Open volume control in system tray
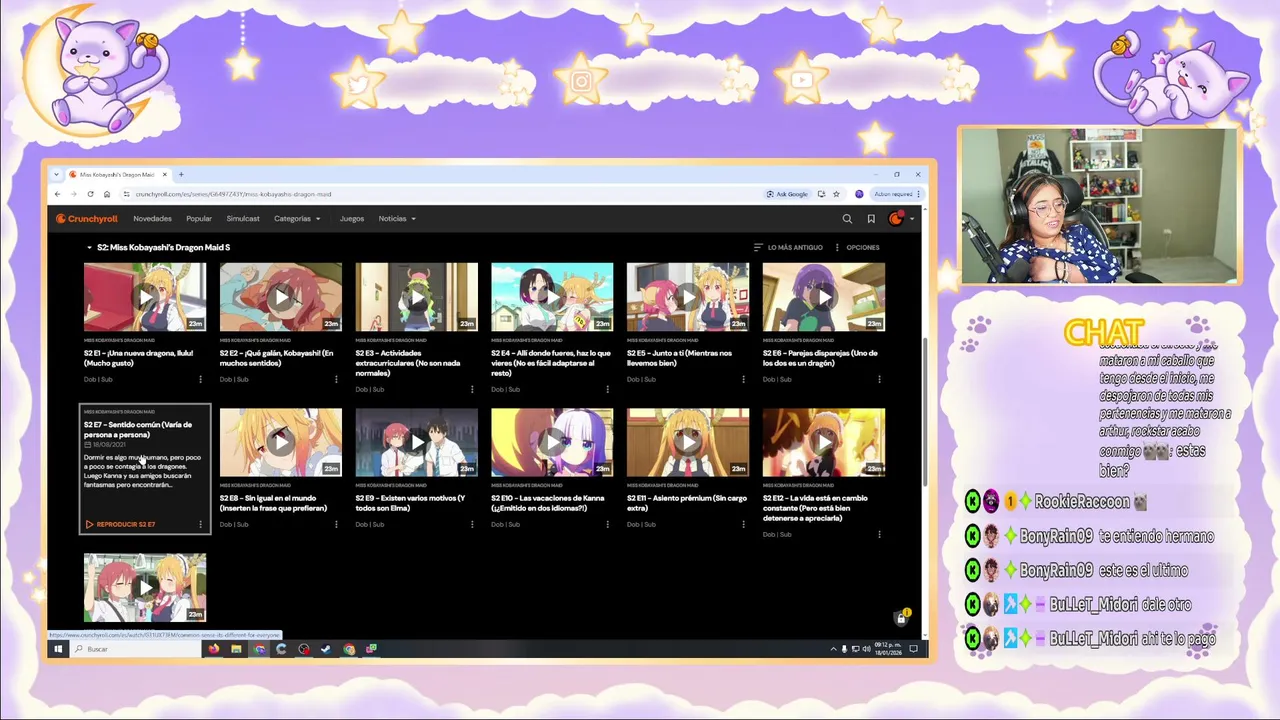 coord(866,649)
